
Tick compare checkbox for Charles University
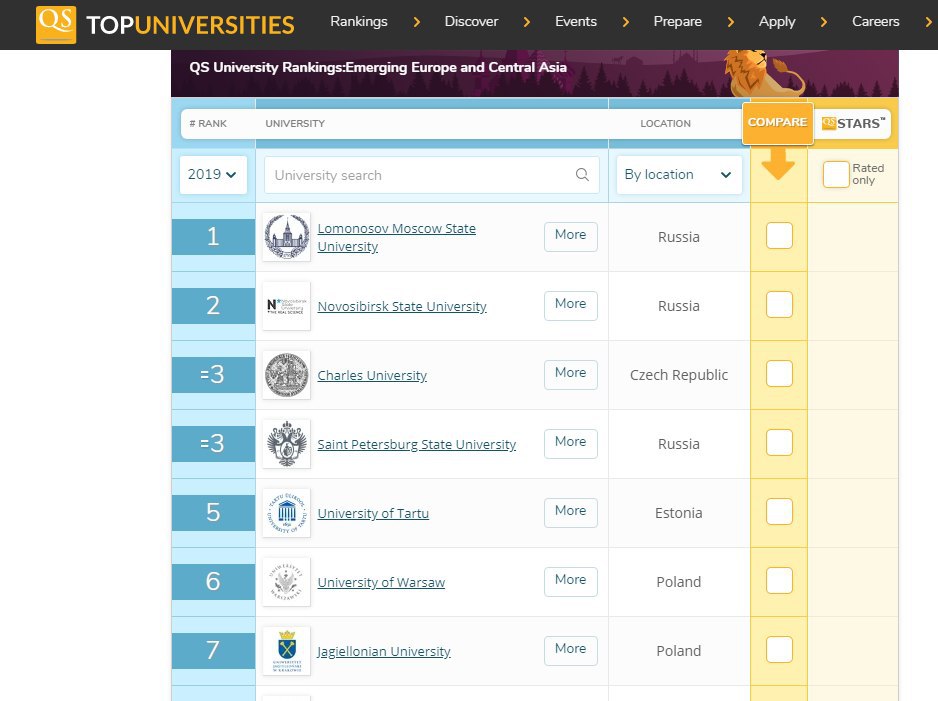(779, 374)
